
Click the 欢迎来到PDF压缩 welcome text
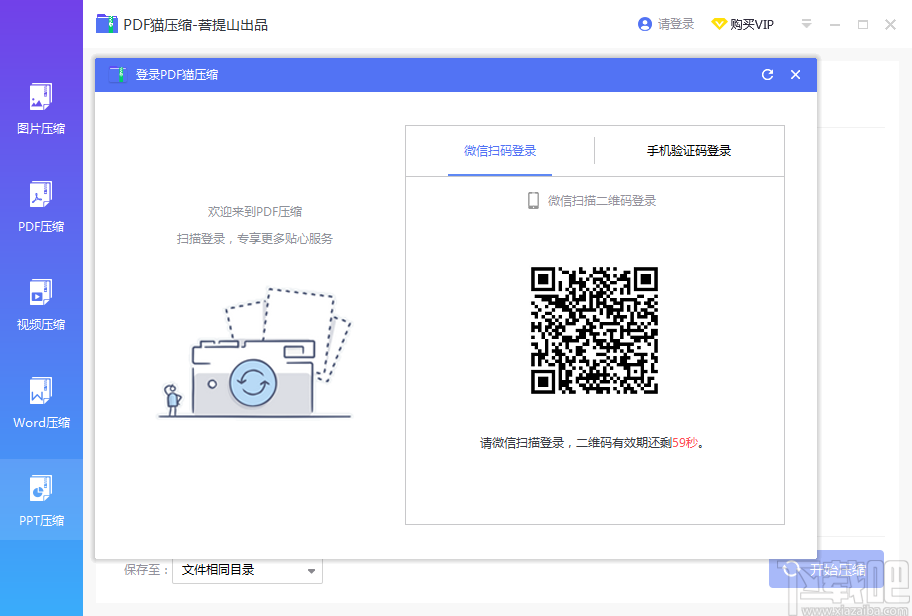click(x=255, y=212)
